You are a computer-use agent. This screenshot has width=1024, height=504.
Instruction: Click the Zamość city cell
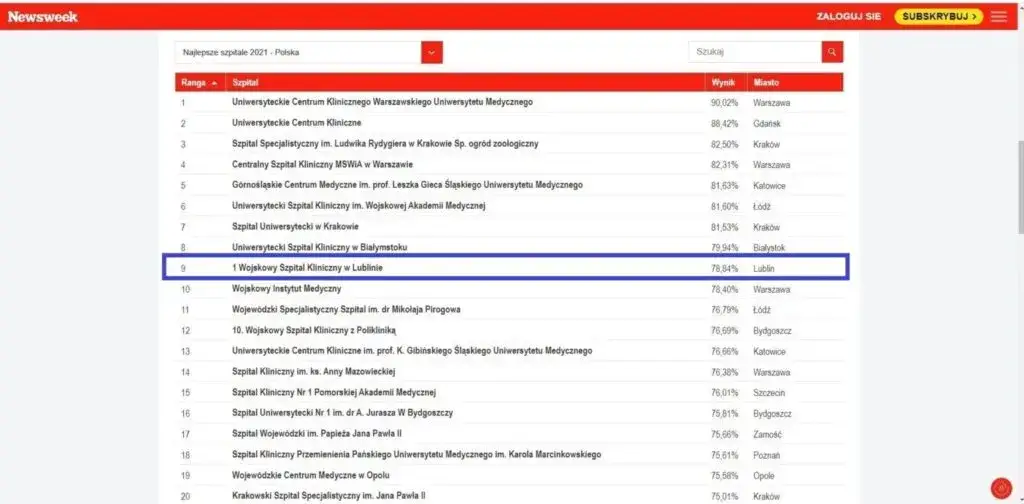click(767, 434)
